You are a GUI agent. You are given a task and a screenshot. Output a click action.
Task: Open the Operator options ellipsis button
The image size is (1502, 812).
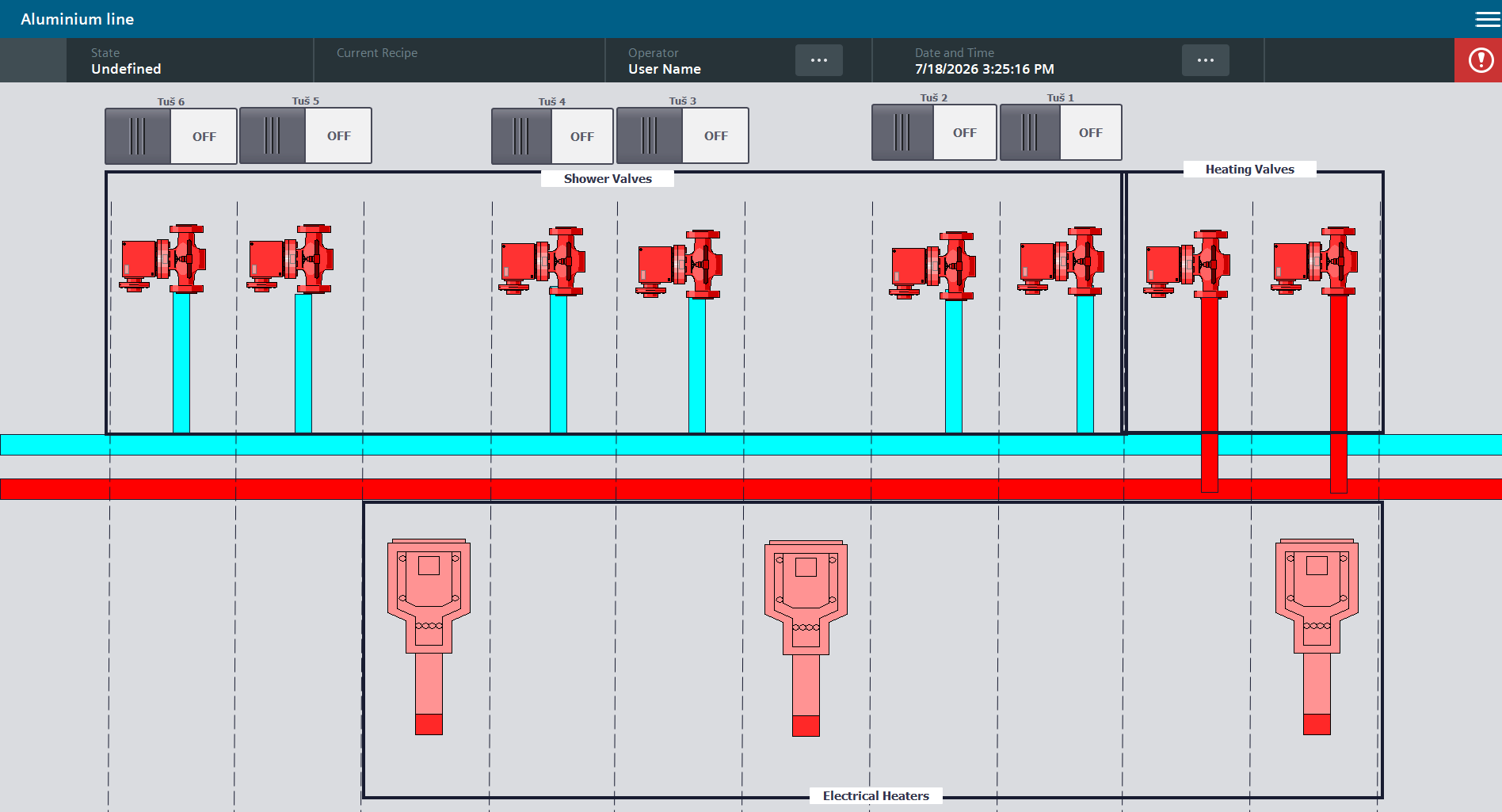(x=818, y=60)
